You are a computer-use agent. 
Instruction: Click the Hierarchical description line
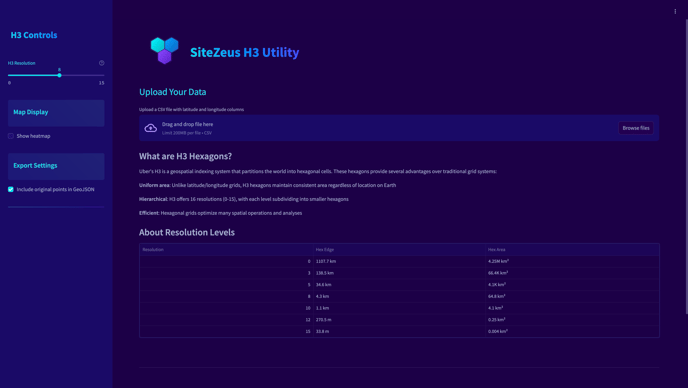pos(244,199)
